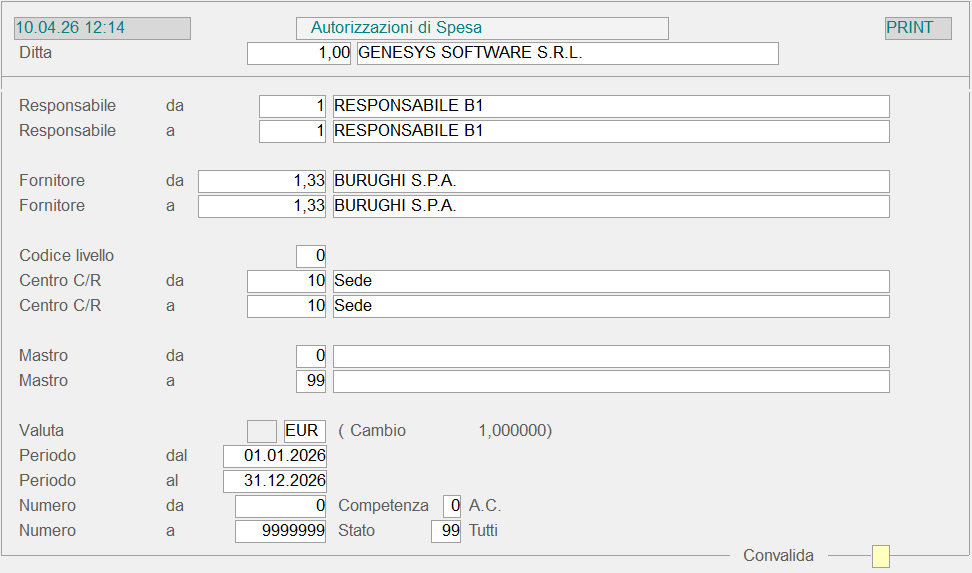Screen dimensions: 972x573
Task: Click the Responsabile a description field
Action: (x=610, y=131)
